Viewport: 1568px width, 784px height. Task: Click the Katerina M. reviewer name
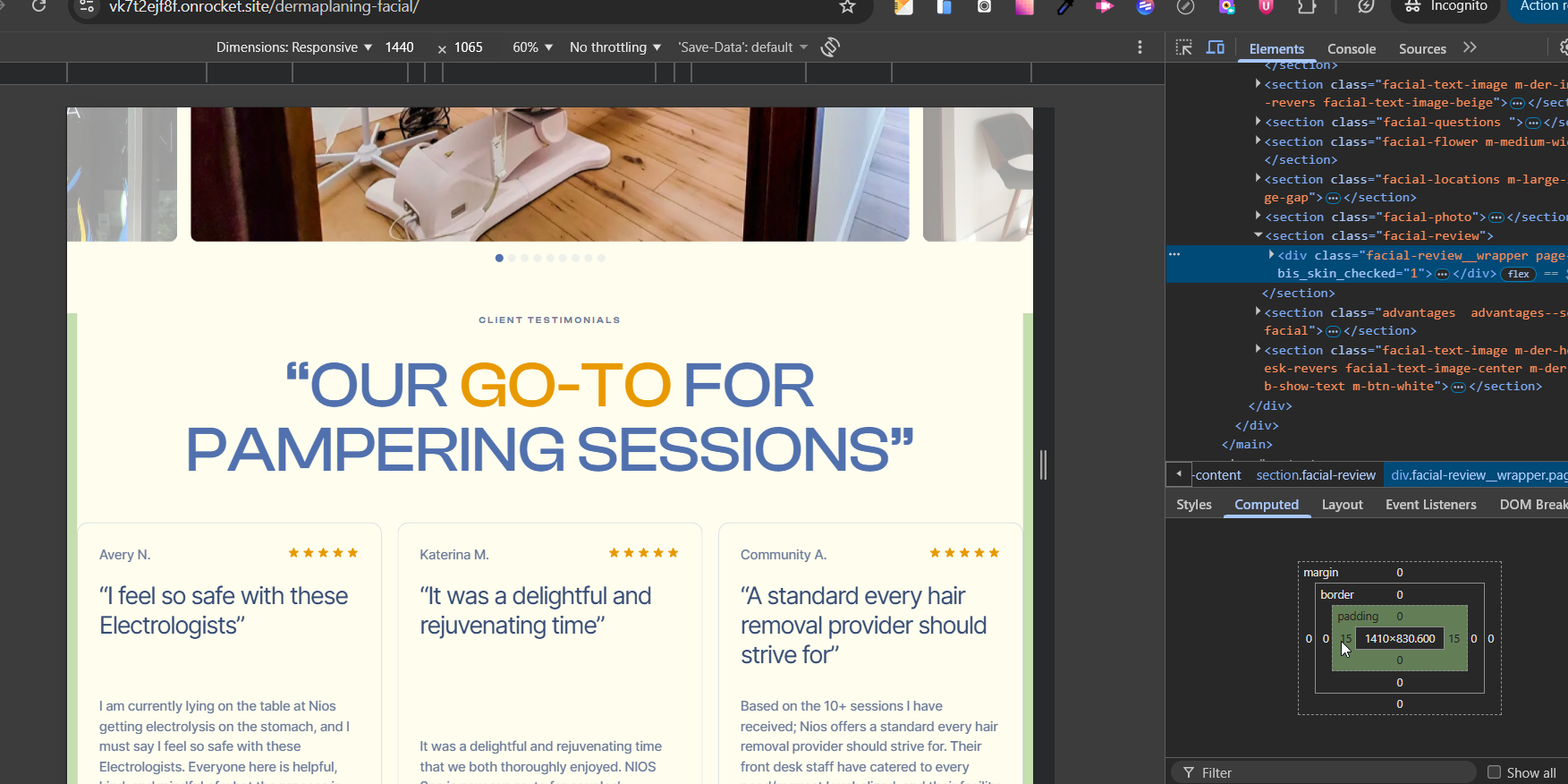coord(454,555)
